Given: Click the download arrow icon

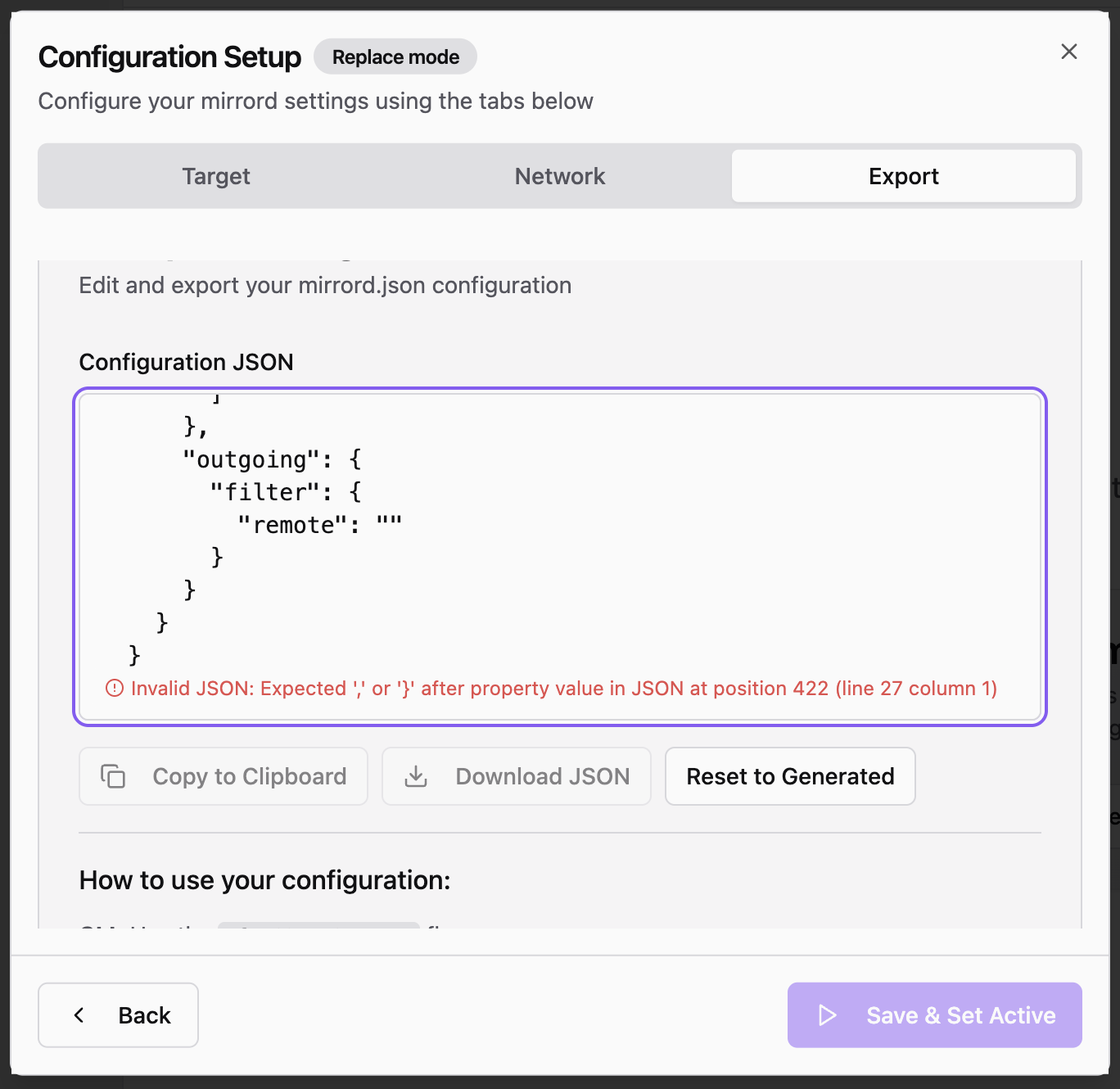Looking at the screenshot, I should (416, 776).
